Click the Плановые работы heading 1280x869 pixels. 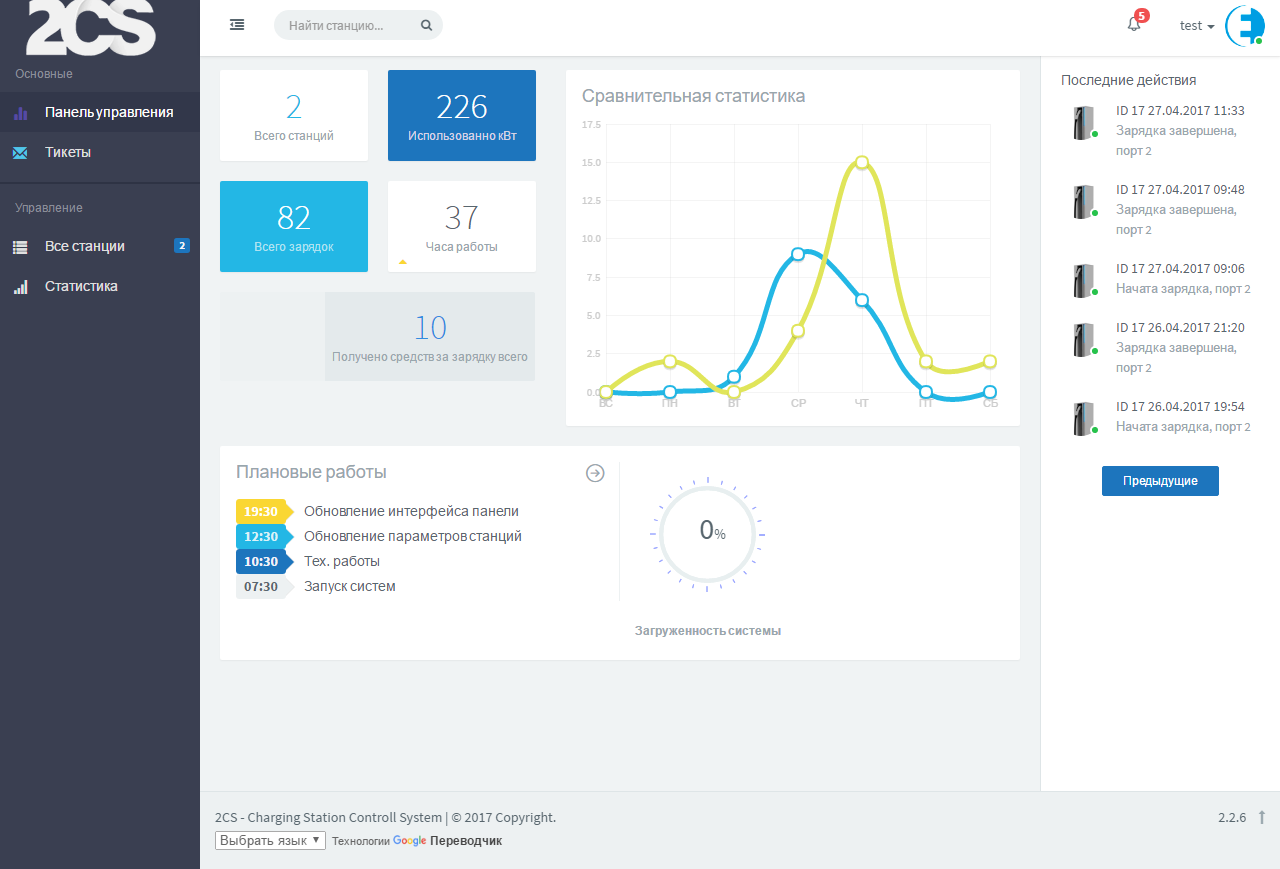tap(311, 472)
